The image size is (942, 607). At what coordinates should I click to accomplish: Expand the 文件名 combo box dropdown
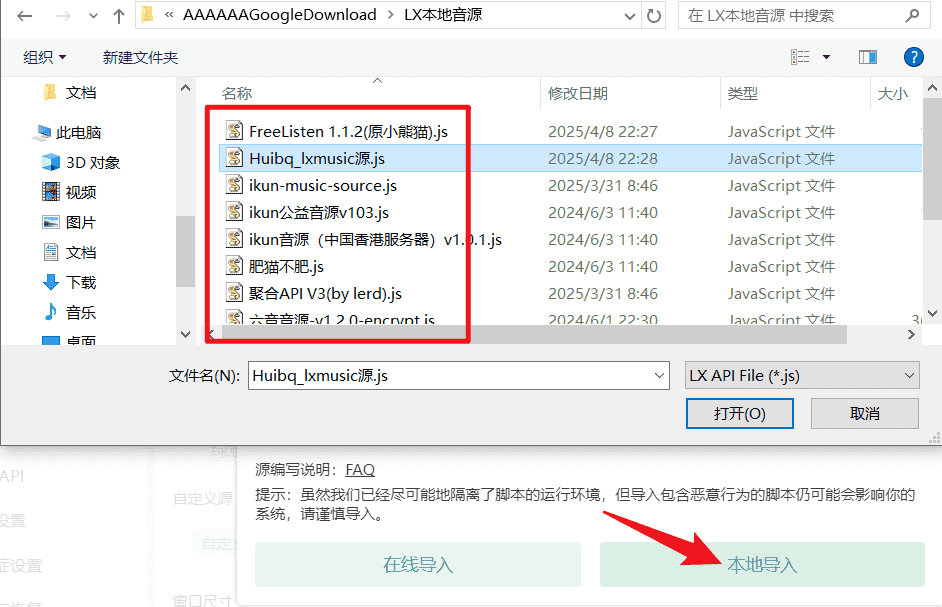659,376
